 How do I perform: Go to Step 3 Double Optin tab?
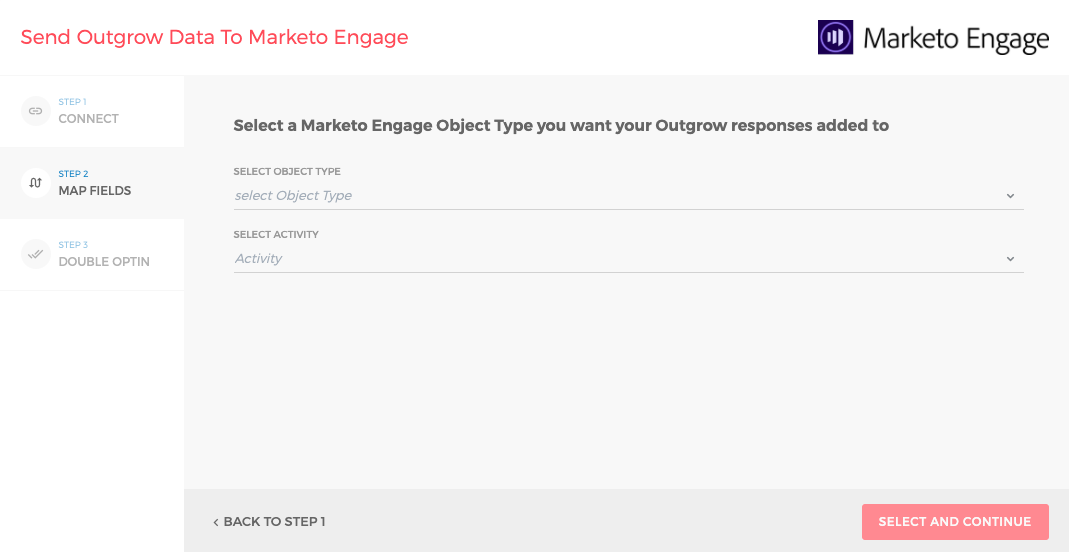click(x=92, y=254)
